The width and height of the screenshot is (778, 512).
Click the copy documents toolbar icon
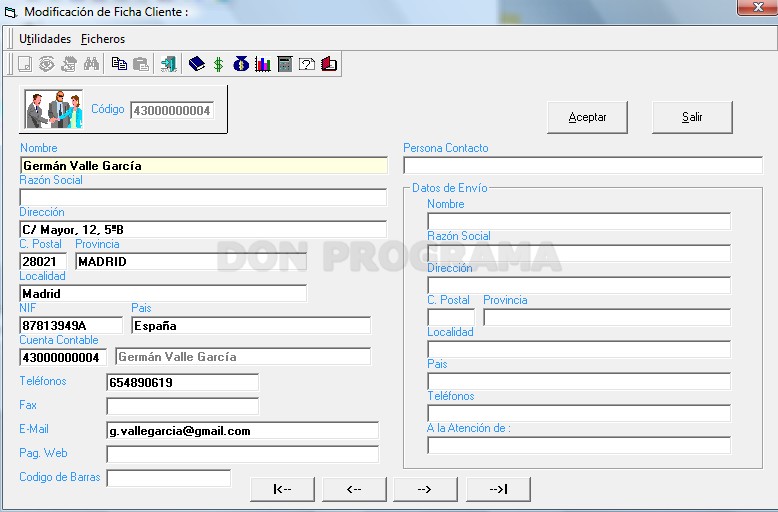(x=119, y=64)
